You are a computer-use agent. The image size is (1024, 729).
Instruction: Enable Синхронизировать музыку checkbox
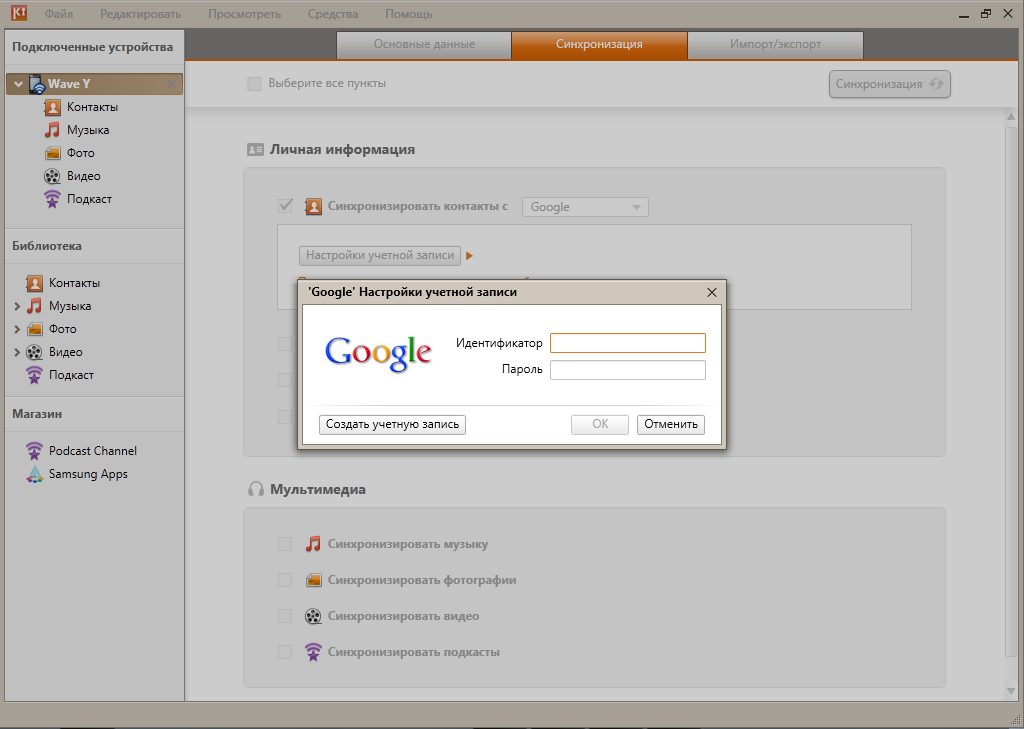[x=285, y=543]
